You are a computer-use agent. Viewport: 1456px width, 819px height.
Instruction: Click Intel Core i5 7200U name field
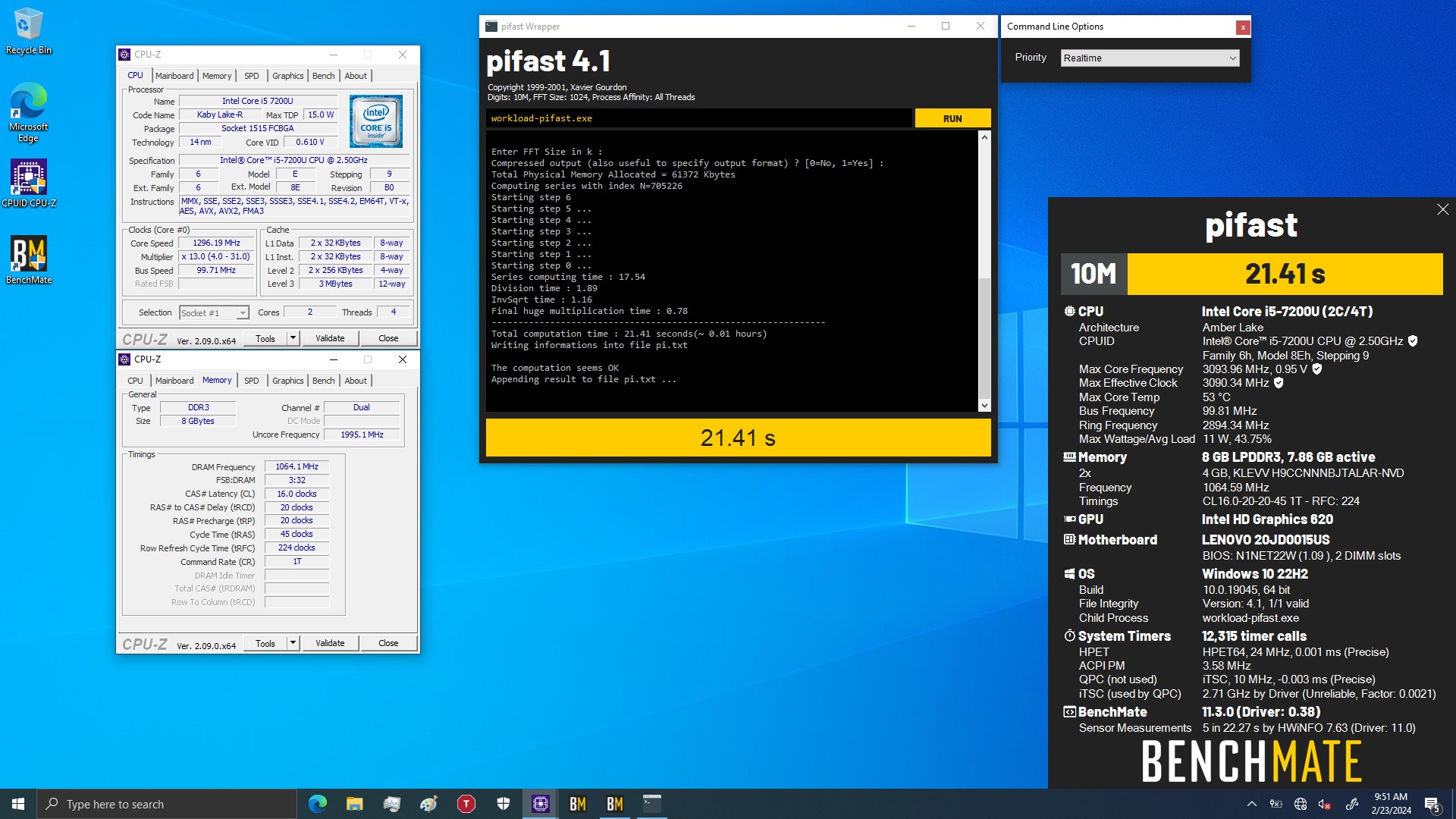coord(258,101)
